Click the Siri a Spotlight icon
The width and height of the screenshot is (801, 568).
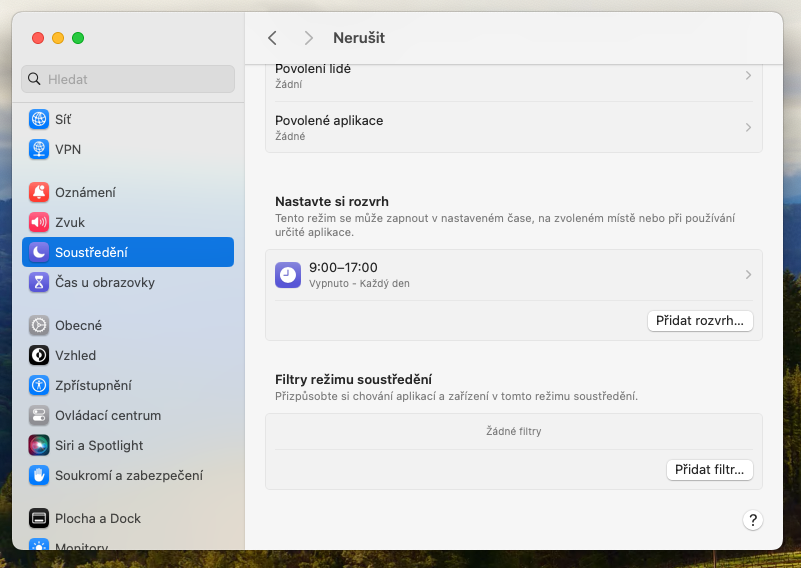pos(39,445)
